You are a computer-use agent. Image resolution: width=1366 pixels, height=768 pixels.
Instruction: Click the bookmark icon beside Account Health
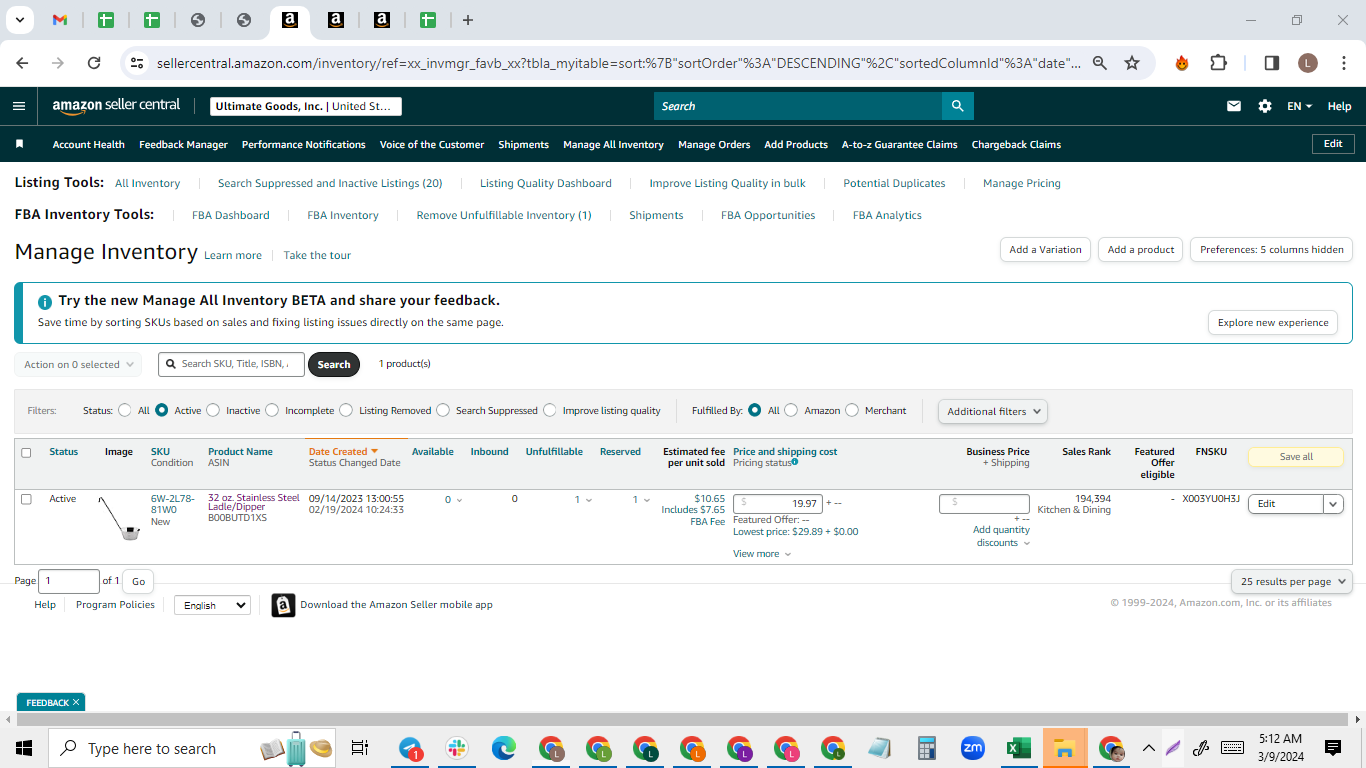[x=19, y=144]
